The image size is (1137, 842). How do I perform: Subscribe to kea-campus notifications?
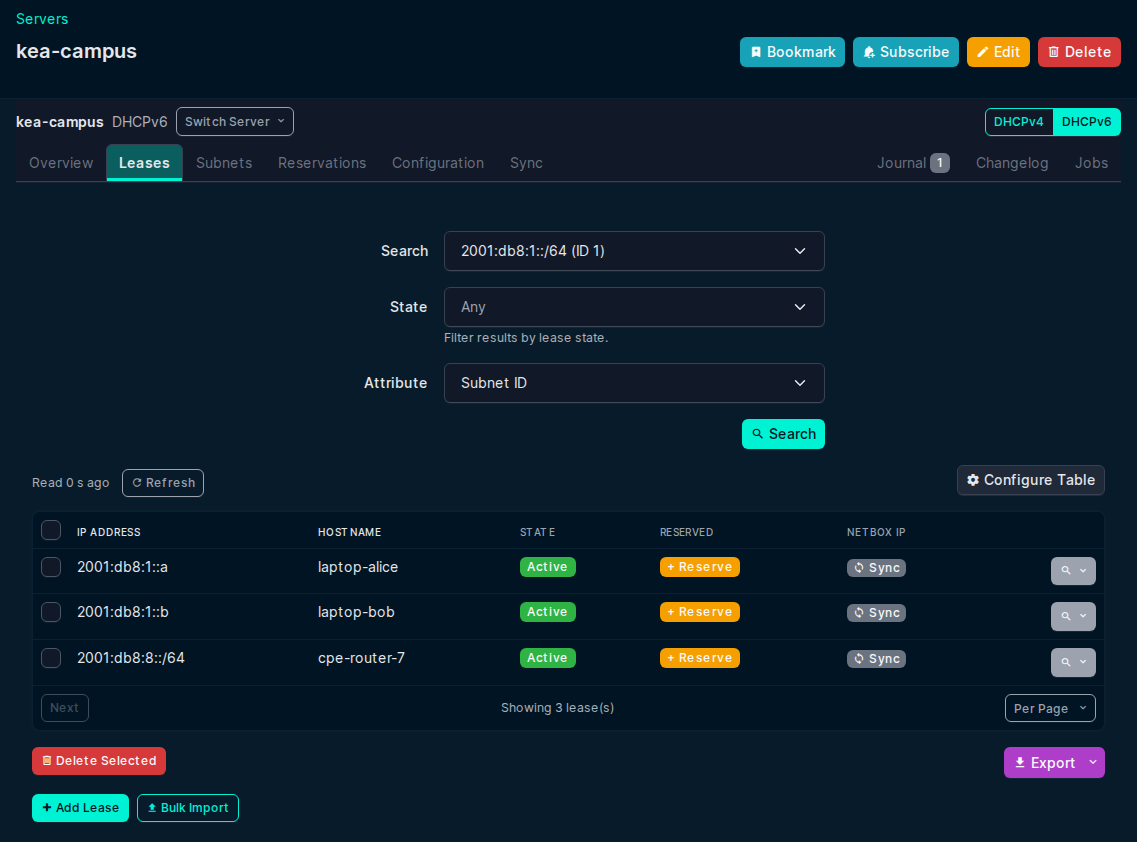(x=906, y=52)
